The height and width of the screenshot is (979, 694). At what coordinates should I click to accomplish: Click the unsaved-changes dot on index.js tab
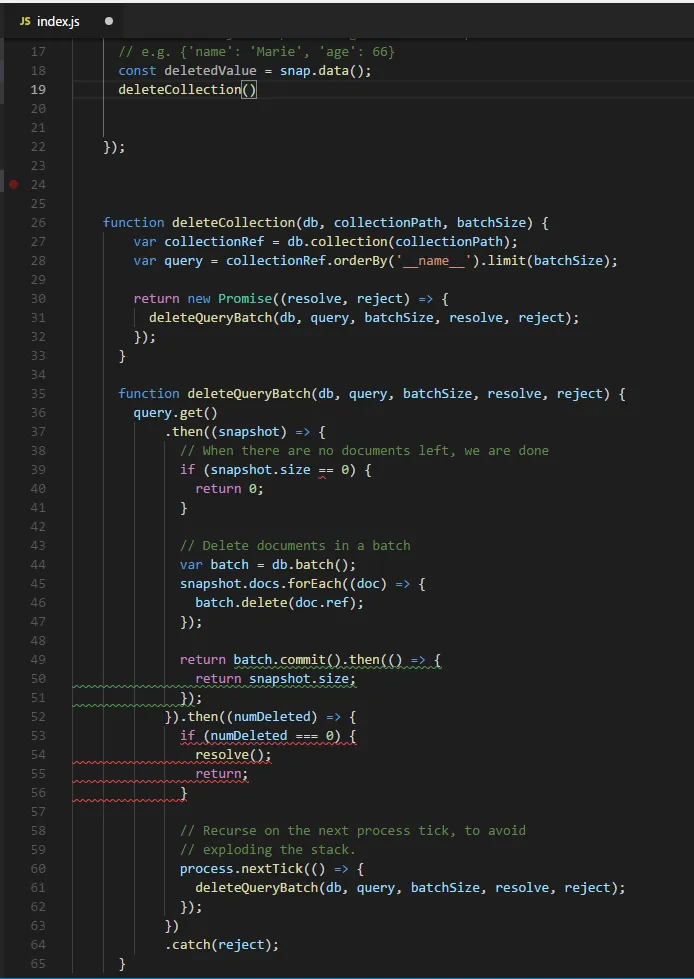109,21
